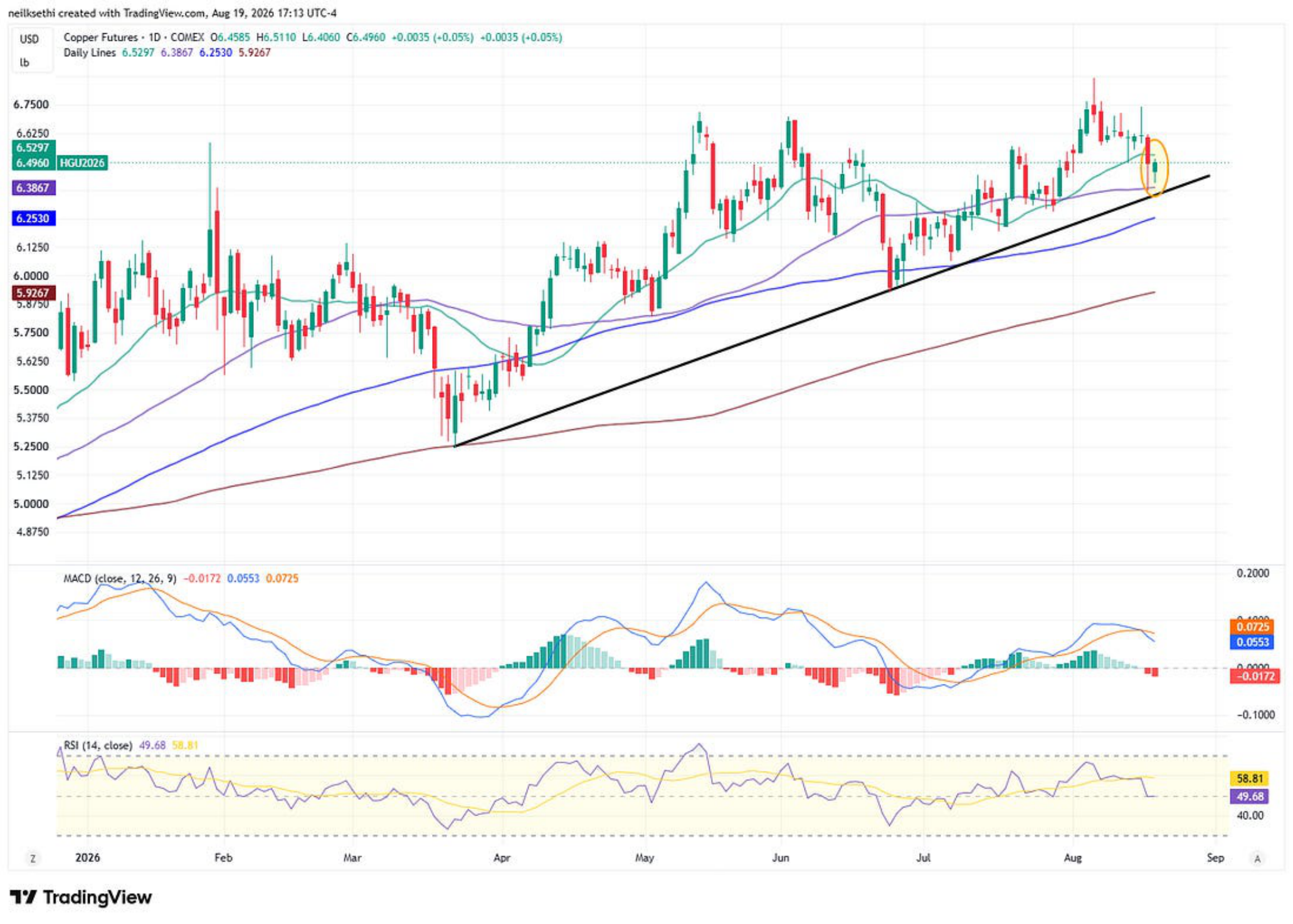Click the TradingView logo

81,898
